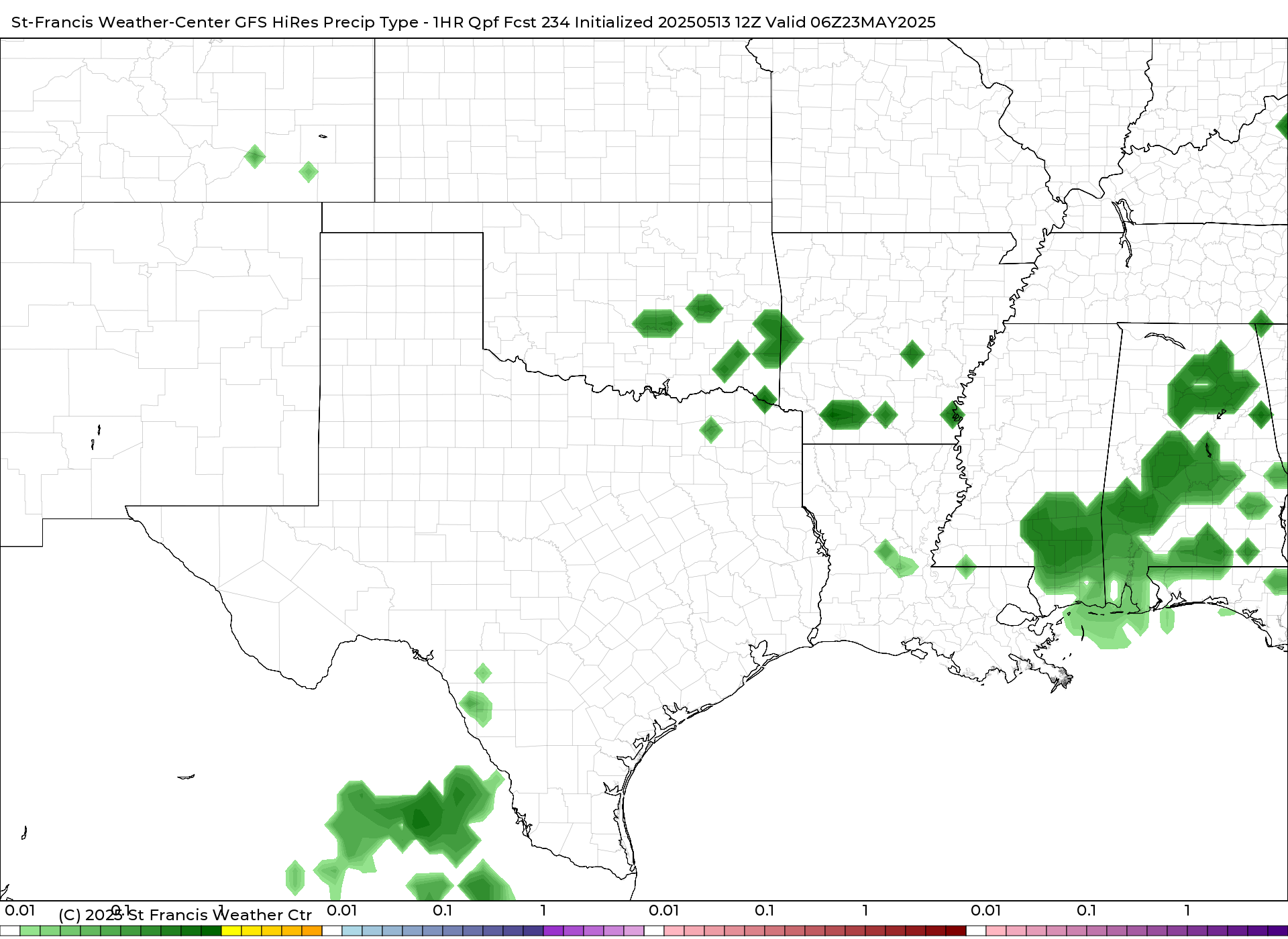Image resolution: width=1288 pixels, height=939 pixels.
Task: Click the 1 label above the red scale
Action: point(865,911)
